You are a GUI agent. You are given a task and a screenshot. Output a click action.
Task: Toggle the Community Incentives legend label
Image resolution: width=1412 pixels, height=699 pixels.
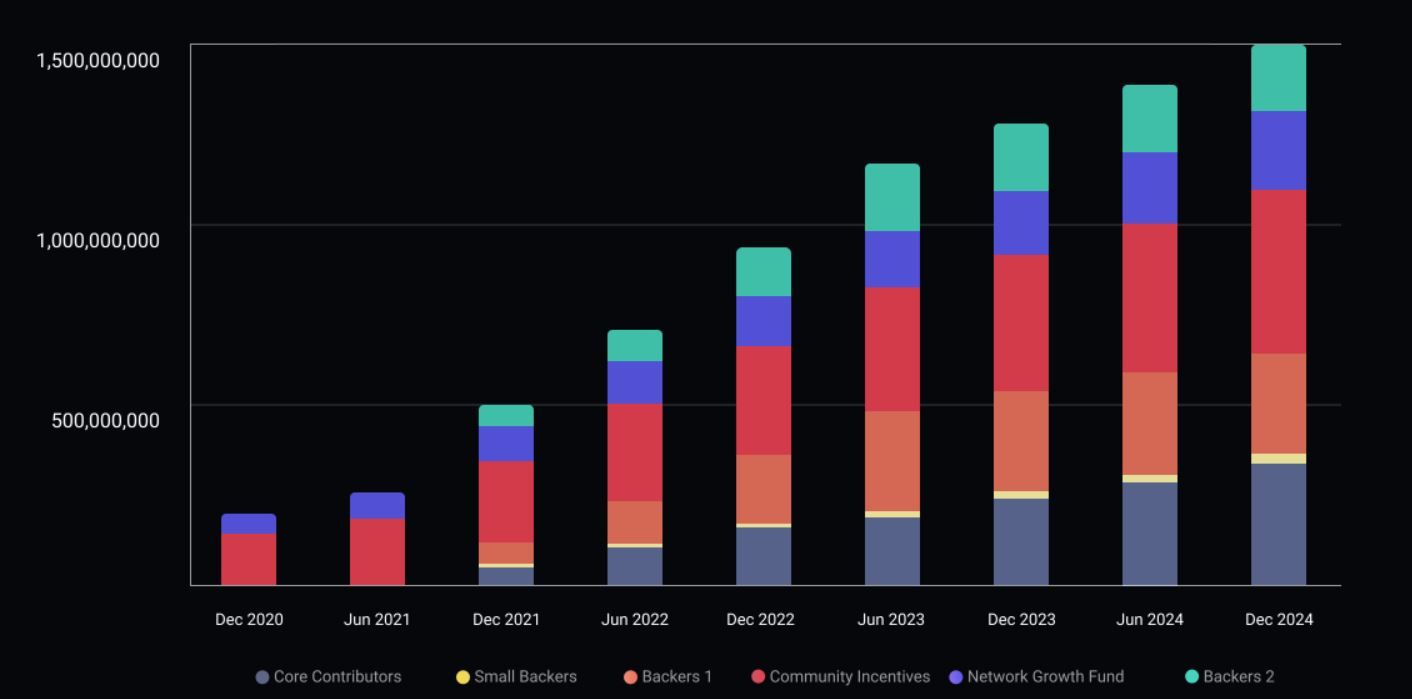pyautogui.click(x=849, y=677)
